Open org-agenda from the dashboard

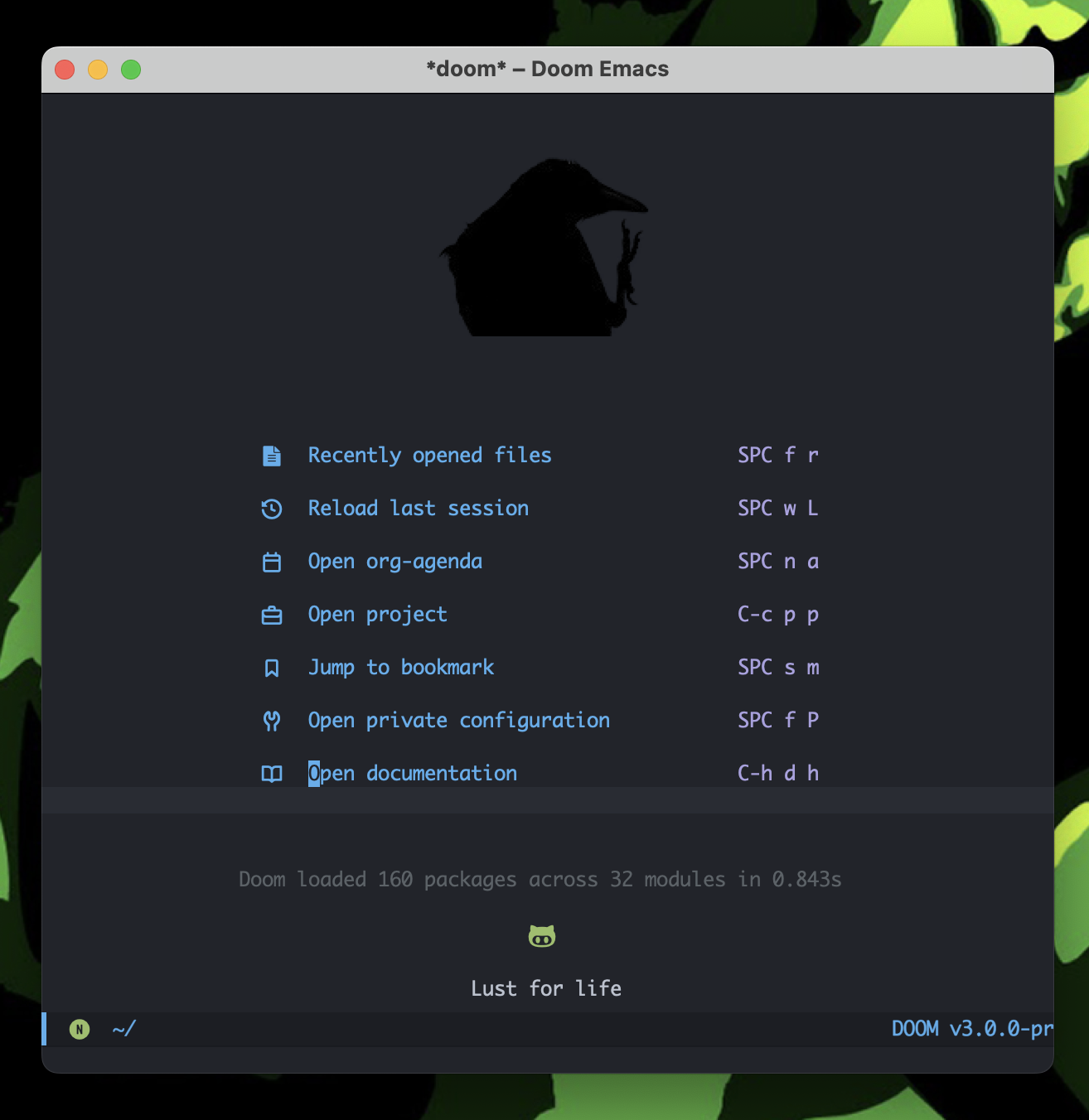(x=395, y=562)
